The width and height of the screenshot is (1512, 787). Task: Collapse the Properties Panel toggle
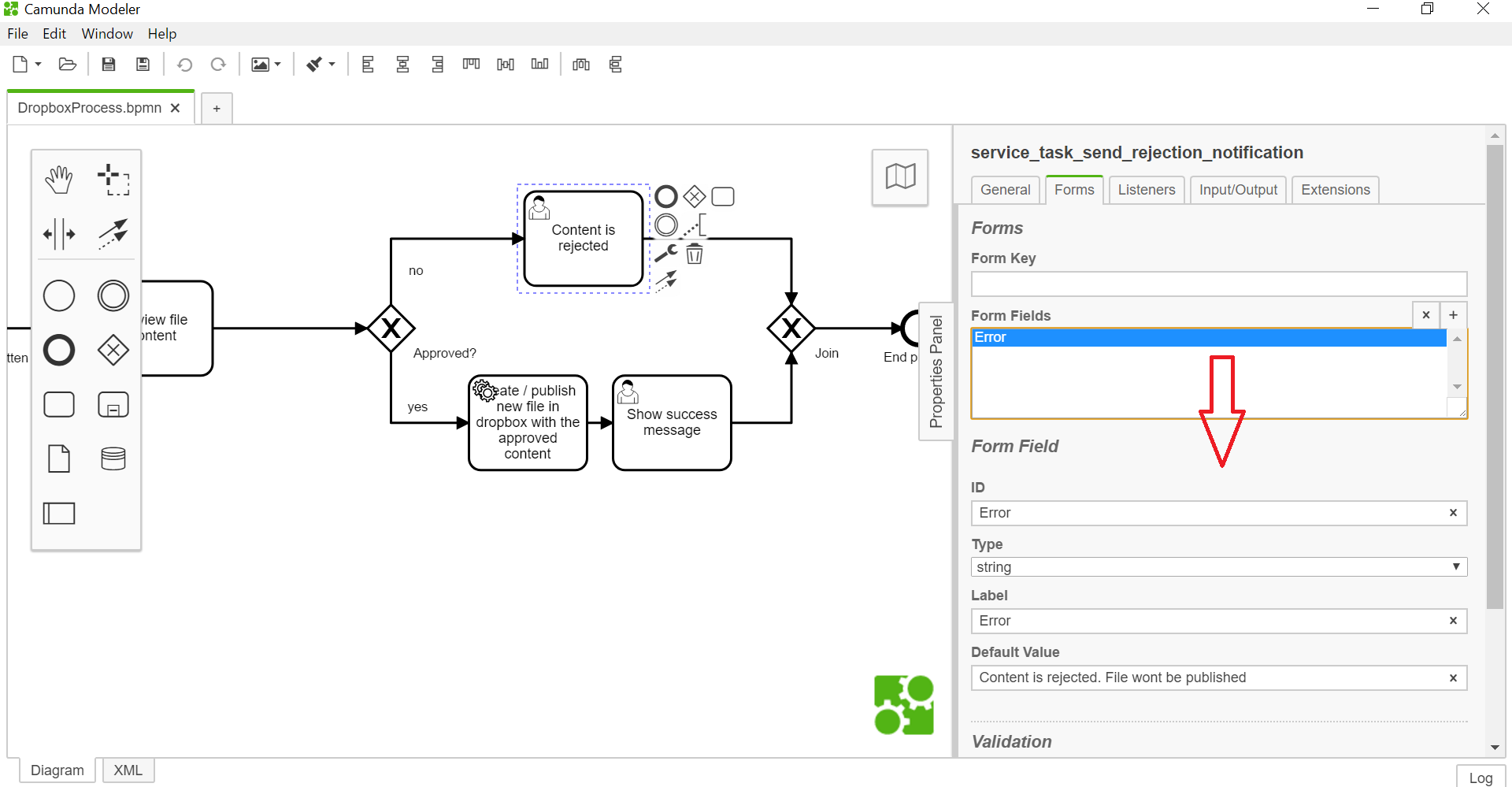click(x=936, y=372)
